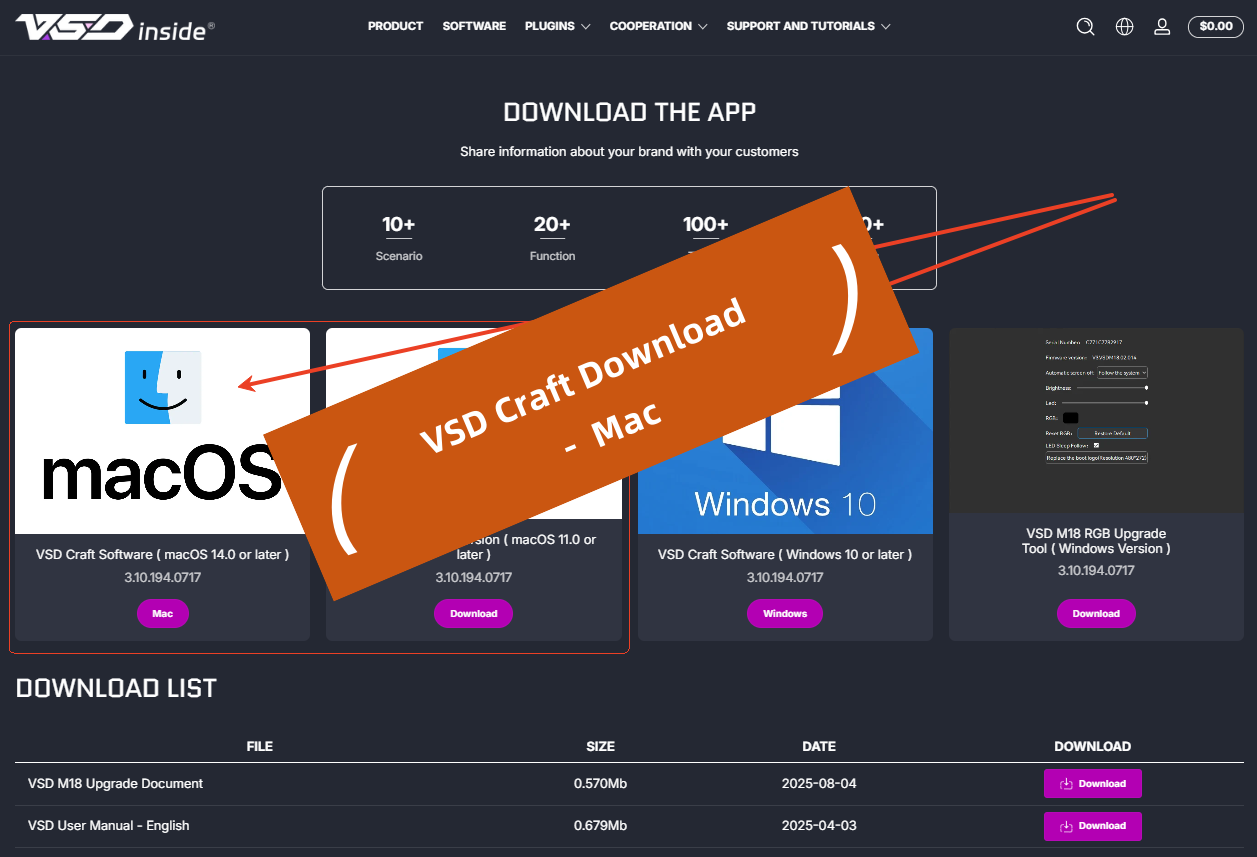Click the '20+ Function' statistic

coord(552,239)
